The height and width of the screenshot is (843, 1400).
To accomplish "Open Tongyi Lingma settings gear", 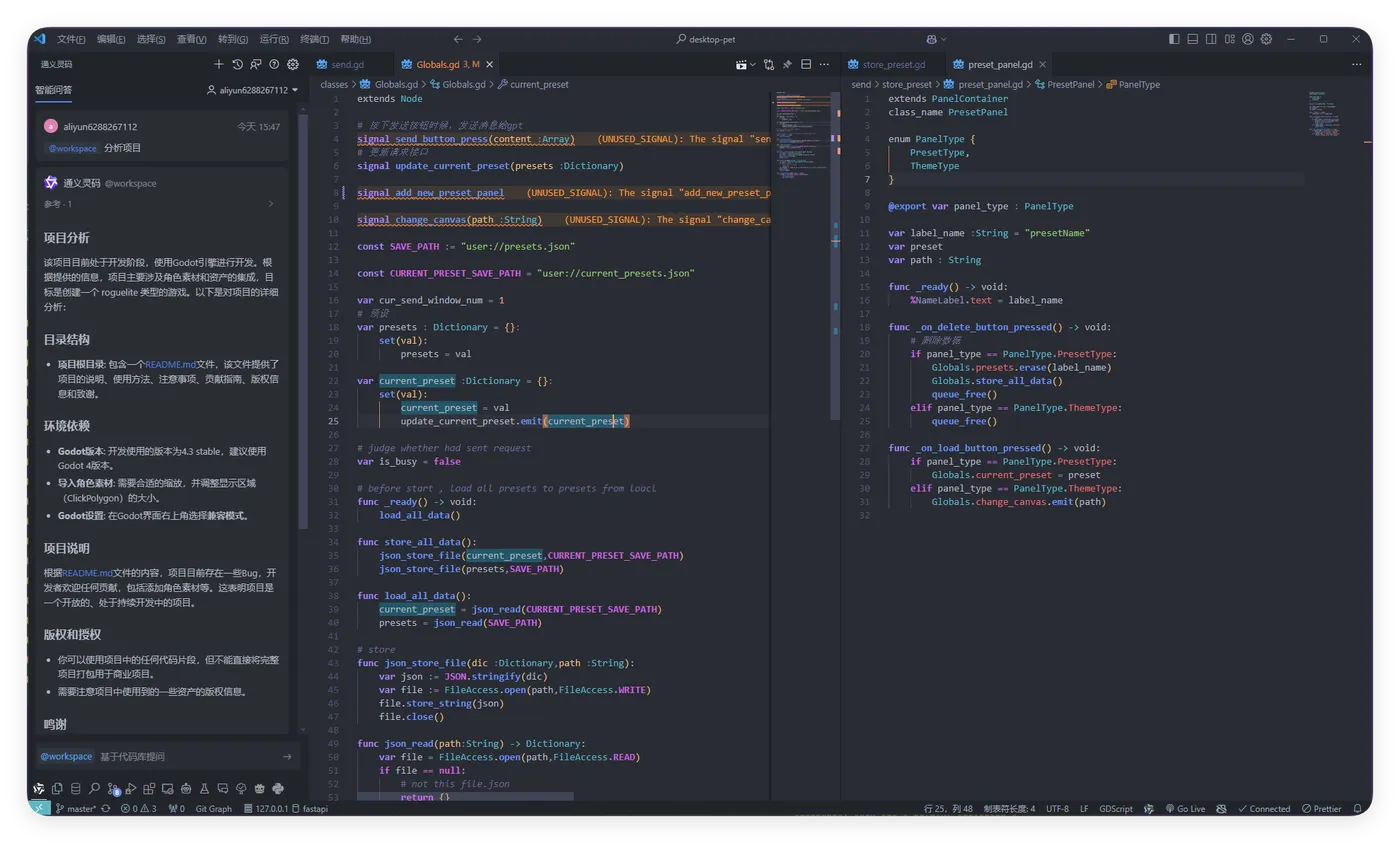I will tap(293, 64).
